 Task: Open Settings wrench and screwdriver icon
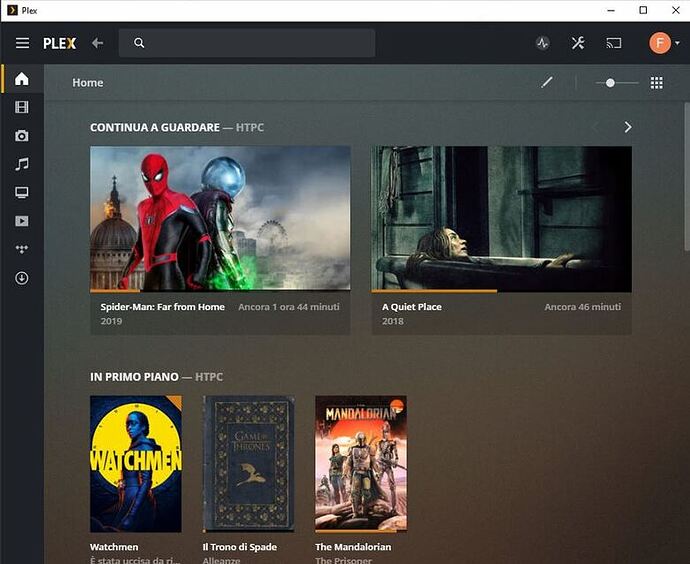click(578, 43)
